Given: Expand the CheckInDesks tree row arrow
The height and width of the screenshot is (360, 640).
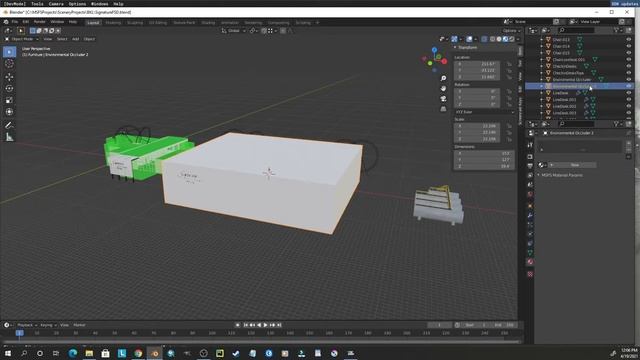Looking at the screenshot, I should pos(542,66).
